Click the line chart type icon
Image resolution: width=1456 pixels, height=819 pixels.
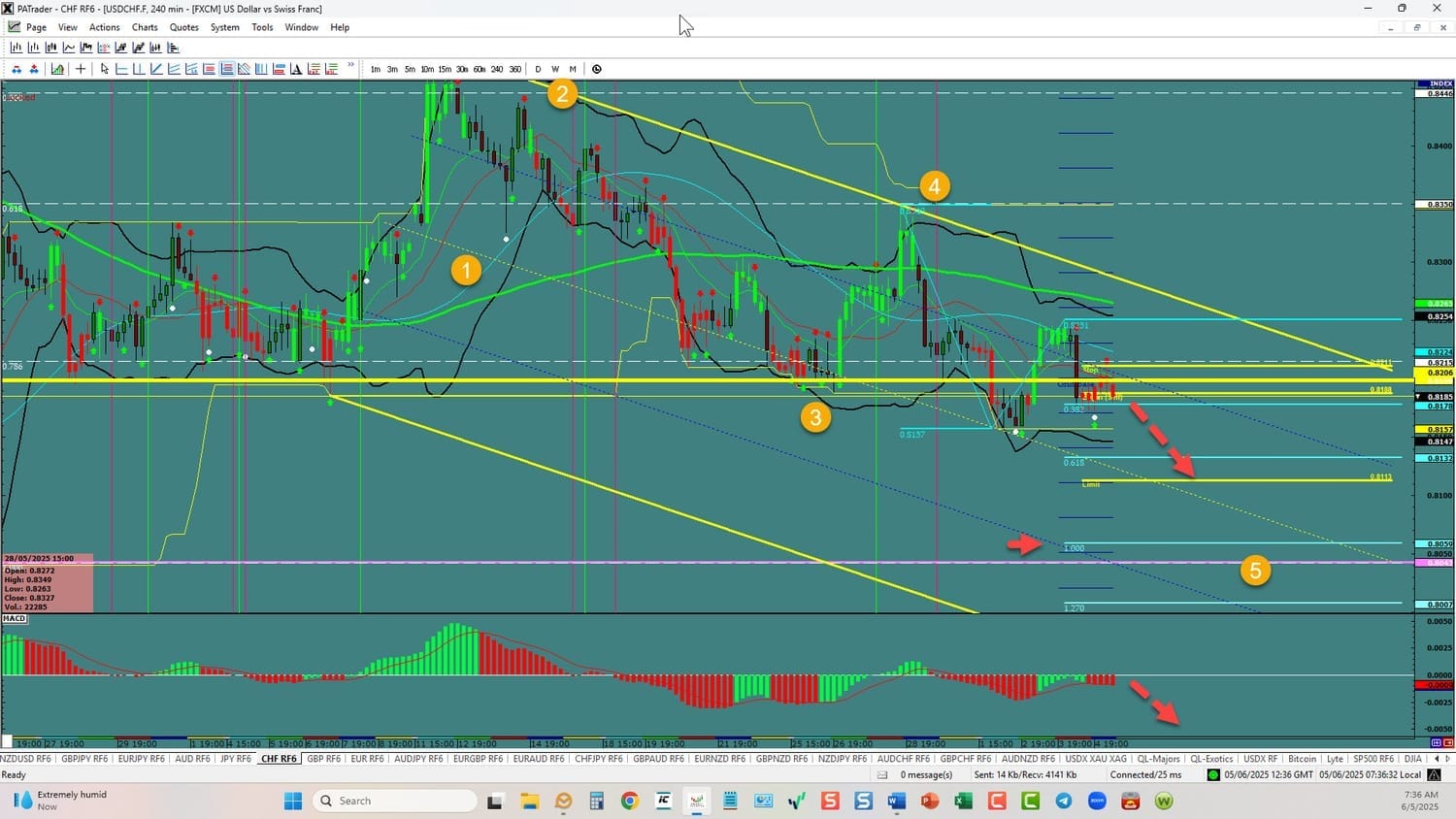[x=69, y=48]
